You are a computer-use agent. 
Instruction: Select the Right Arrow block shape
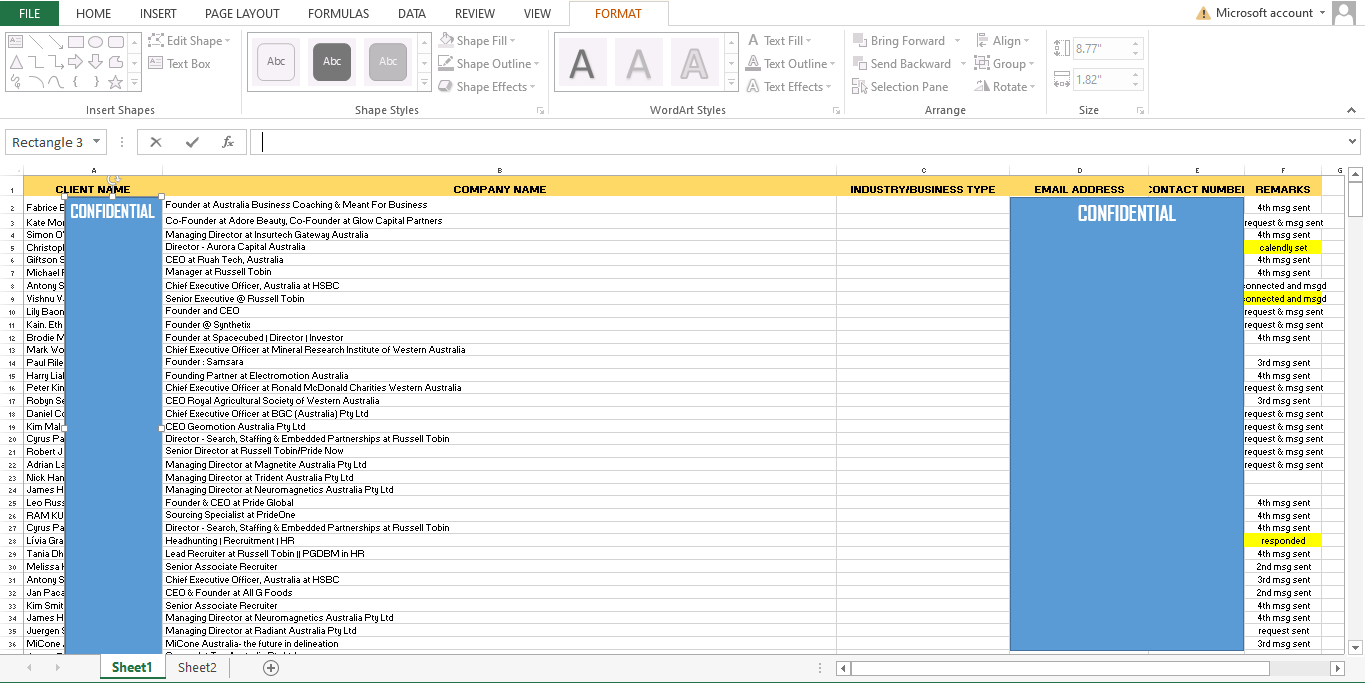[75, 62]
